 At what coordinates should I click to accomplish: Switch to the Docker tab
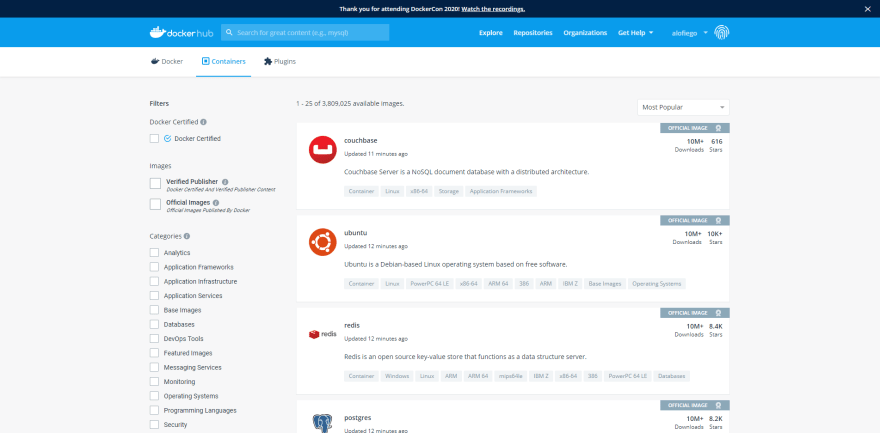click(167, 62)
